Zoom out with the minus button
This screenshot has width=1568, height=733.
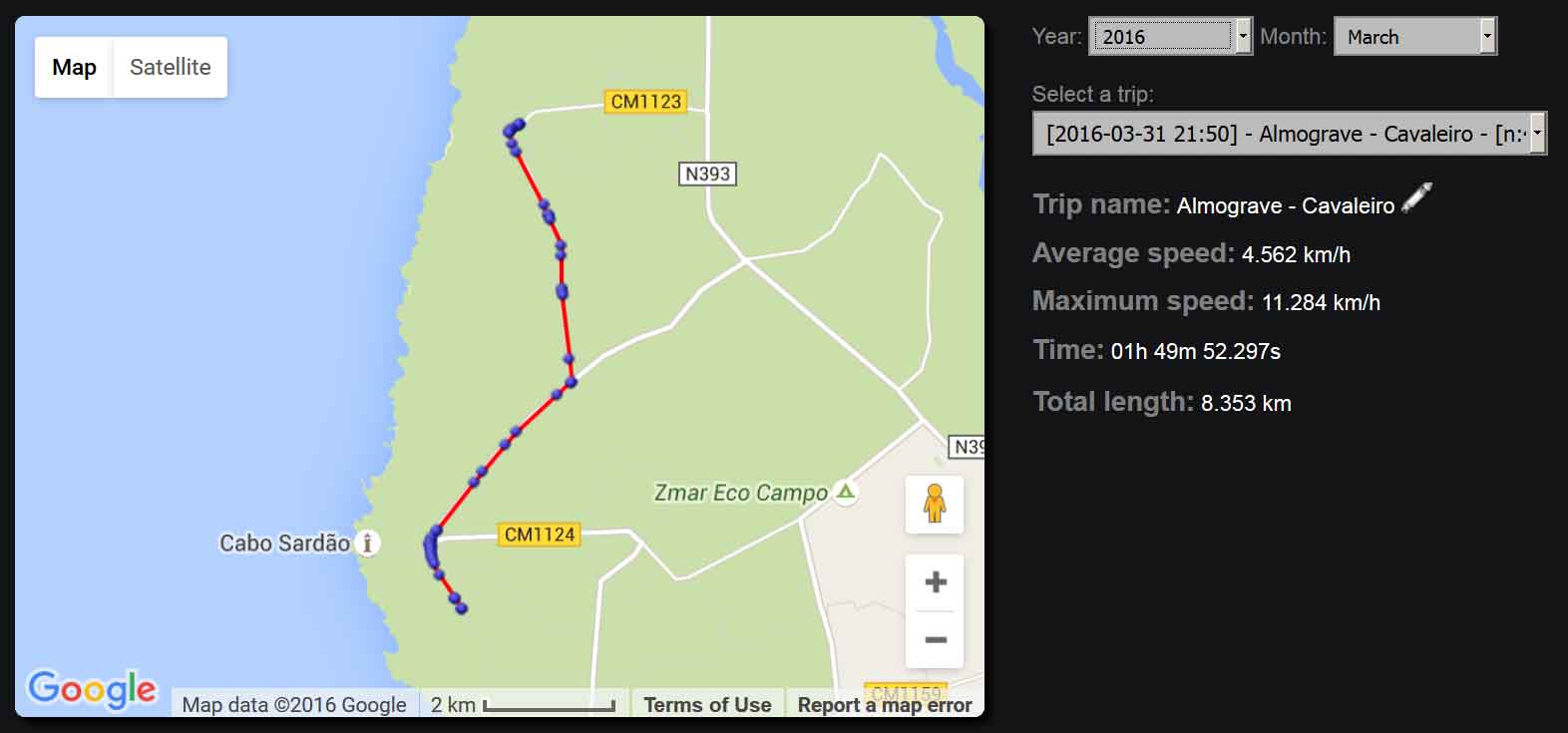click(935, 639)
